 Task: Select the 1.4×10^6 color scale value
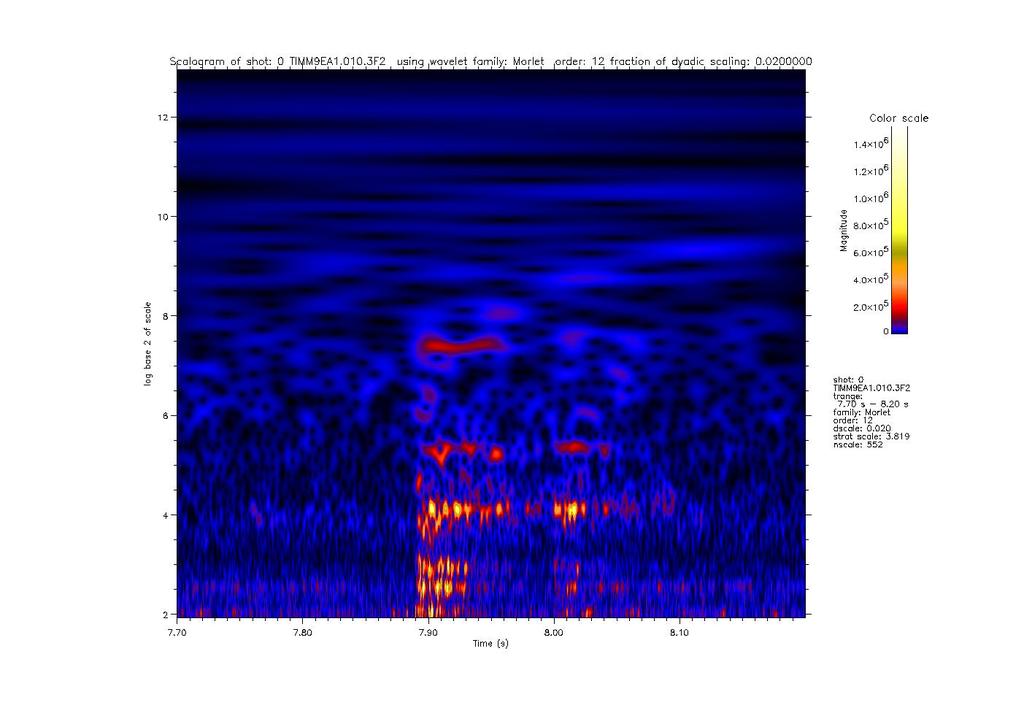(871, 143)
